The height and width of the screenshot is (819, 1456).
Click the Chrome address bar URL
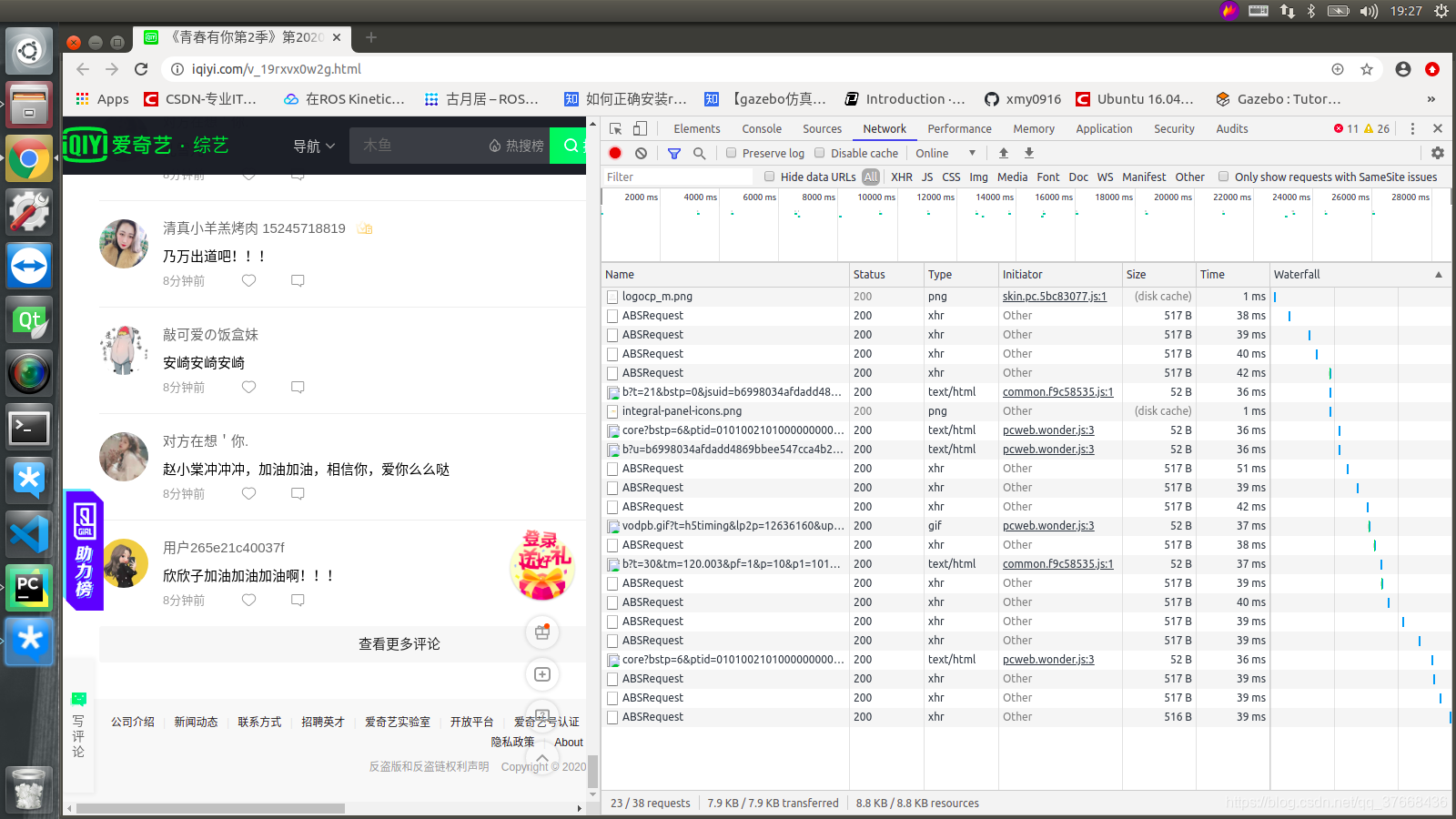(x=277, y=69)
